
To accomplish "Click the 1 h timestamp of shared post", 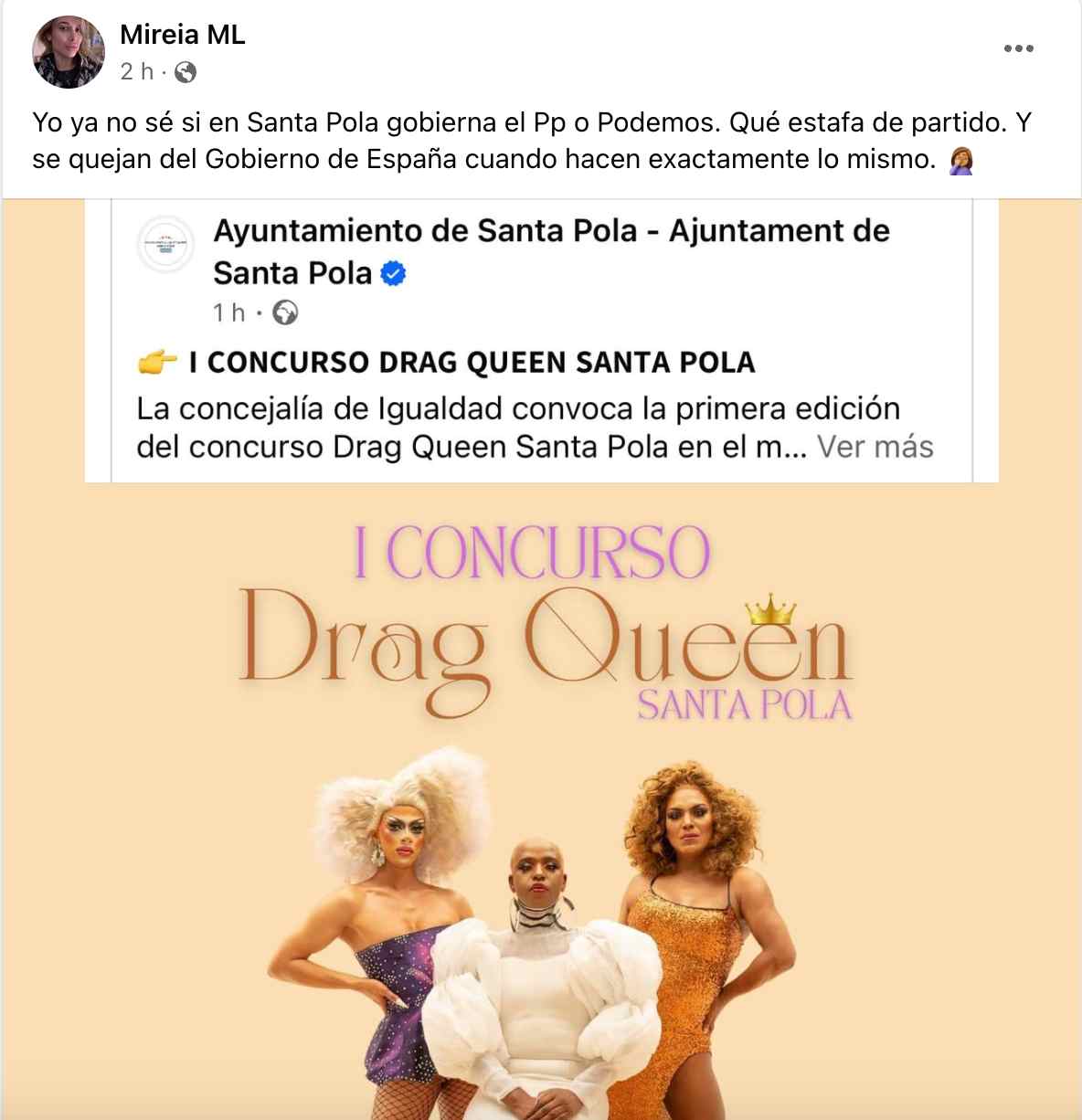I will [x=229, y=313].
